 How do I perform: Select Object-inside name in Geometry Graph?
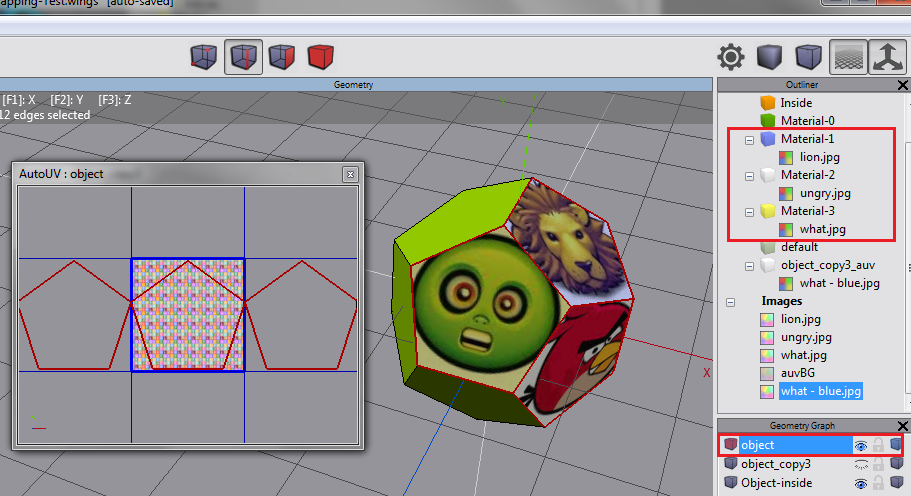click(776, 483)
